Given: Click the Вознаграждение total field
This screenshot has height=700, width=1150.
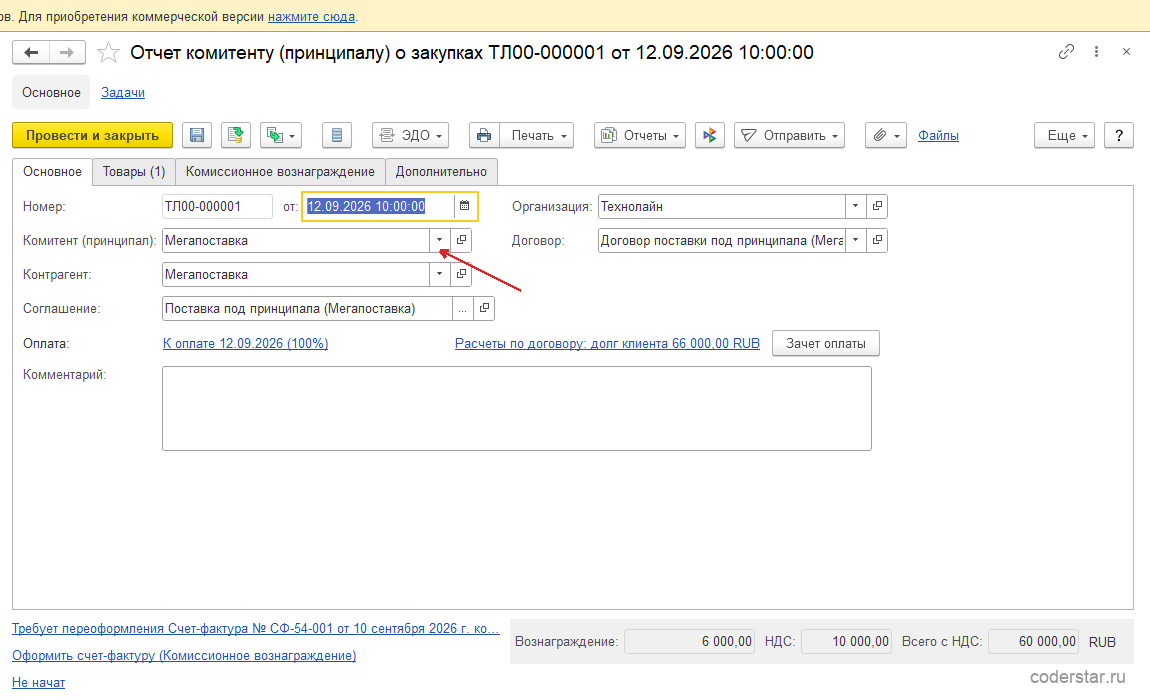Looking at the screenshot, I should click(x=689, y=641).
